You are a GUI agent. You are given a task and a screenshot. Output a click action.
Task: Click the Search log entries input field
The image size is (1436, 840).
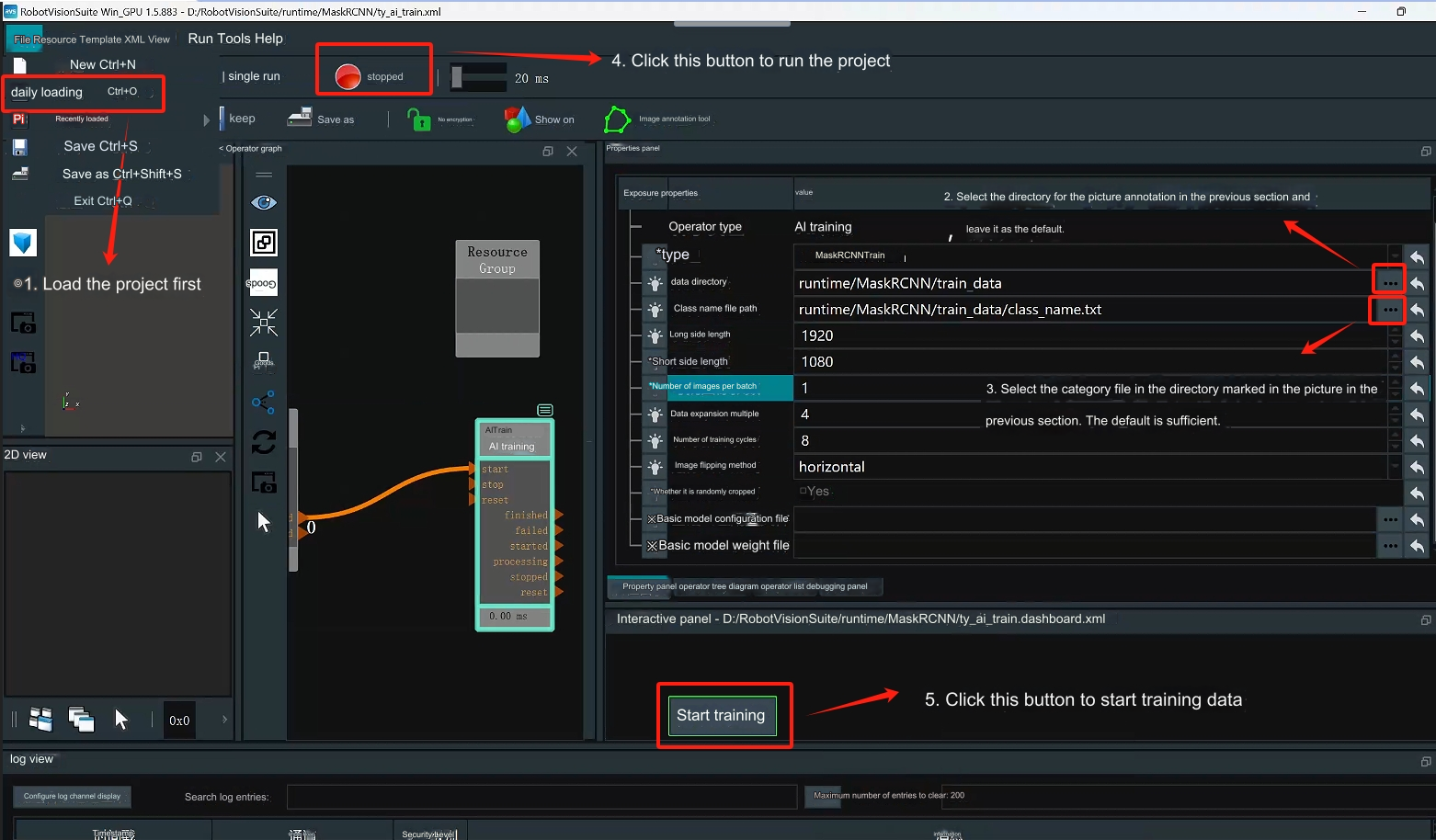541,797
